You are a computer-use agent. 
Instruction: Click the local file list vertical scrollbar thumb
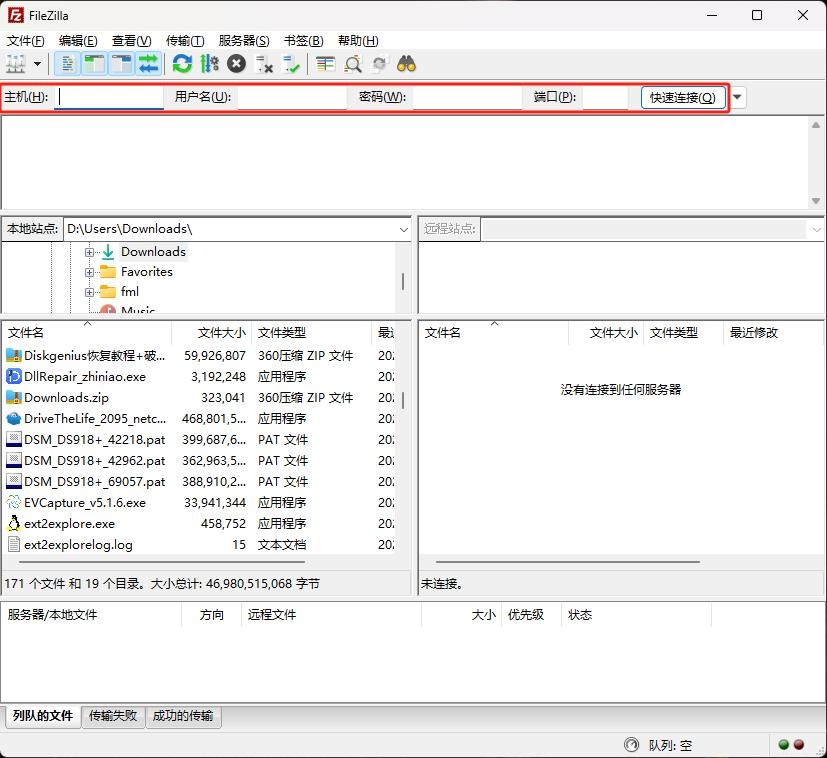click(403, 400)
